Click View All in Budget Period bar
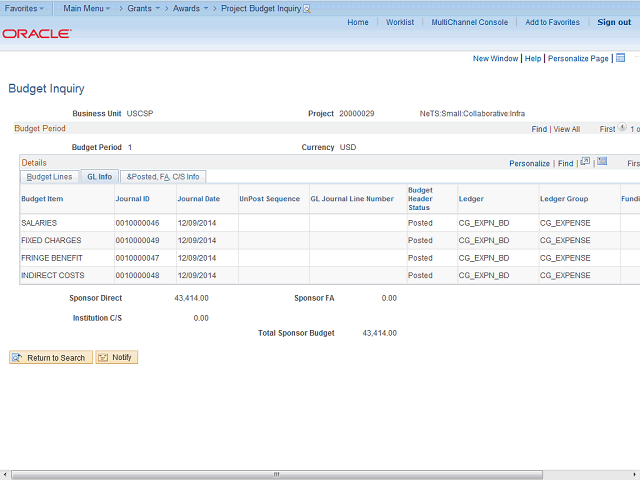 [x=566, y=129]
